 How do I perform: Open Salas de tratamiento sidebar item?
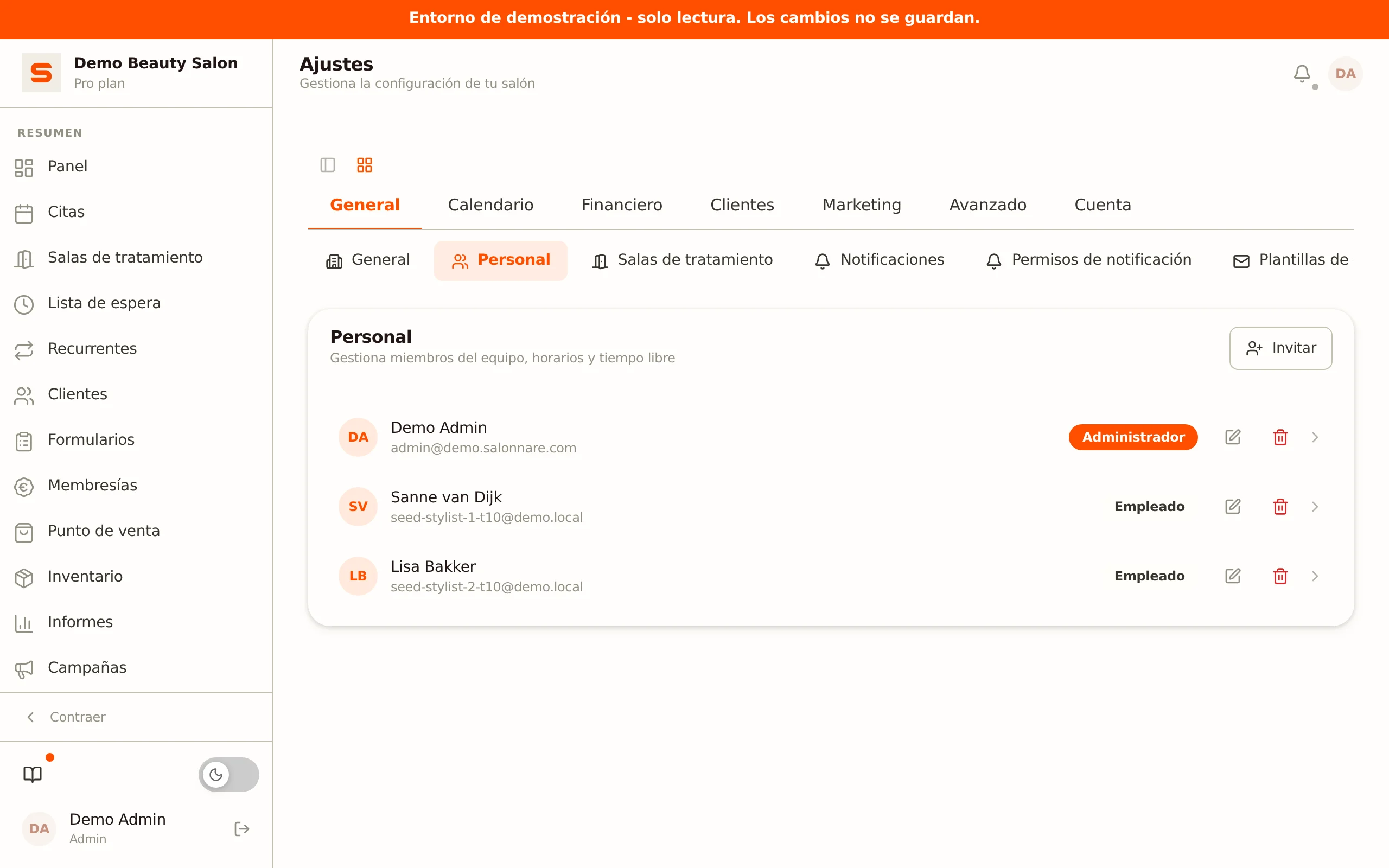[136, 258]
